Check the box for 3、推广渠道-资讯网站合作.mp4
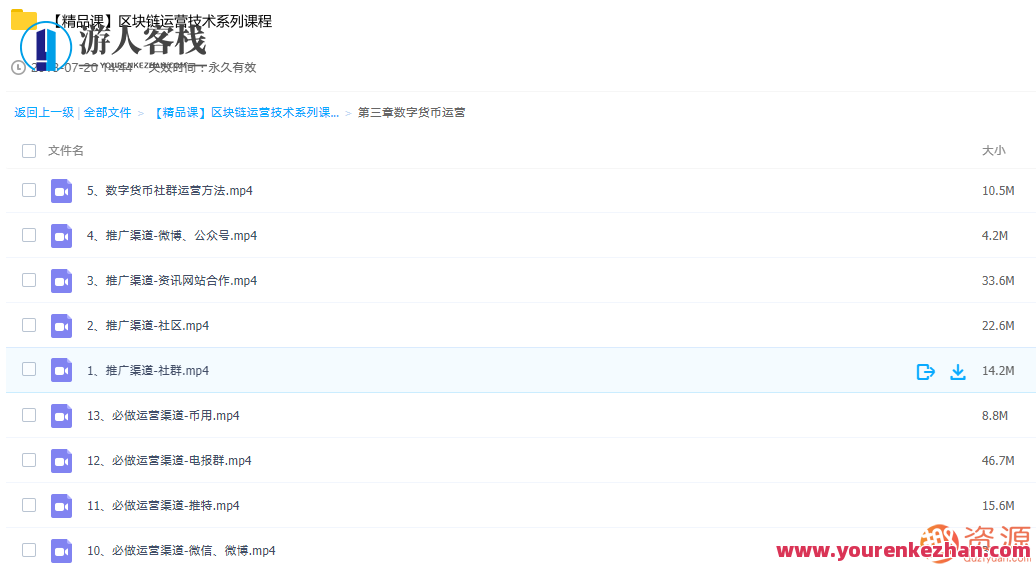 (x=29, y=280)
